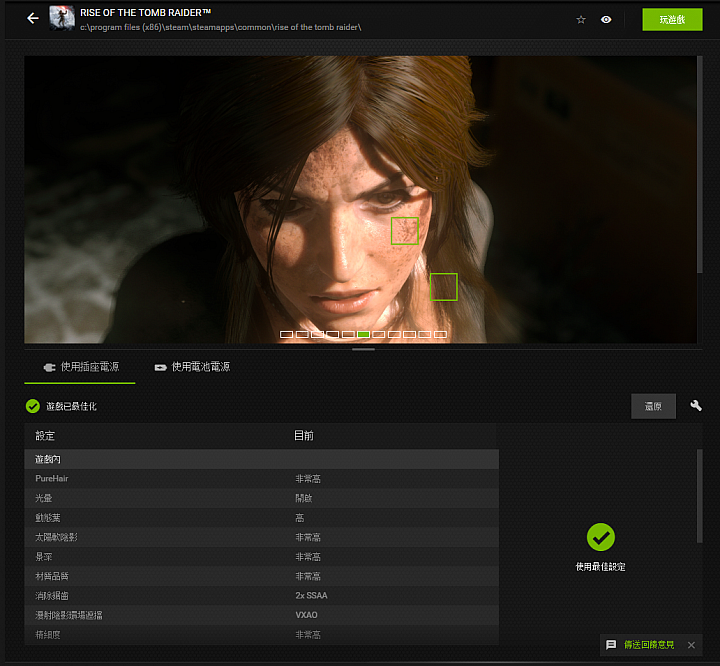Close the feedback popup with the X
This screenshot has height=666, width=720.
pyautogui.click(x=691, y=645)
